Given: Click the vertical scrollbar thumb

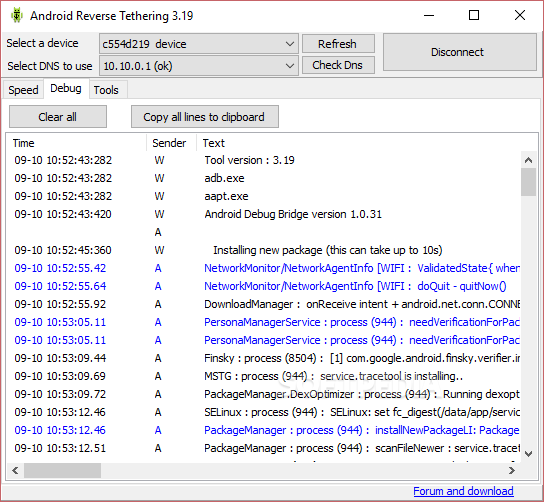Looking at the screenshot, I should pos(528,182).
